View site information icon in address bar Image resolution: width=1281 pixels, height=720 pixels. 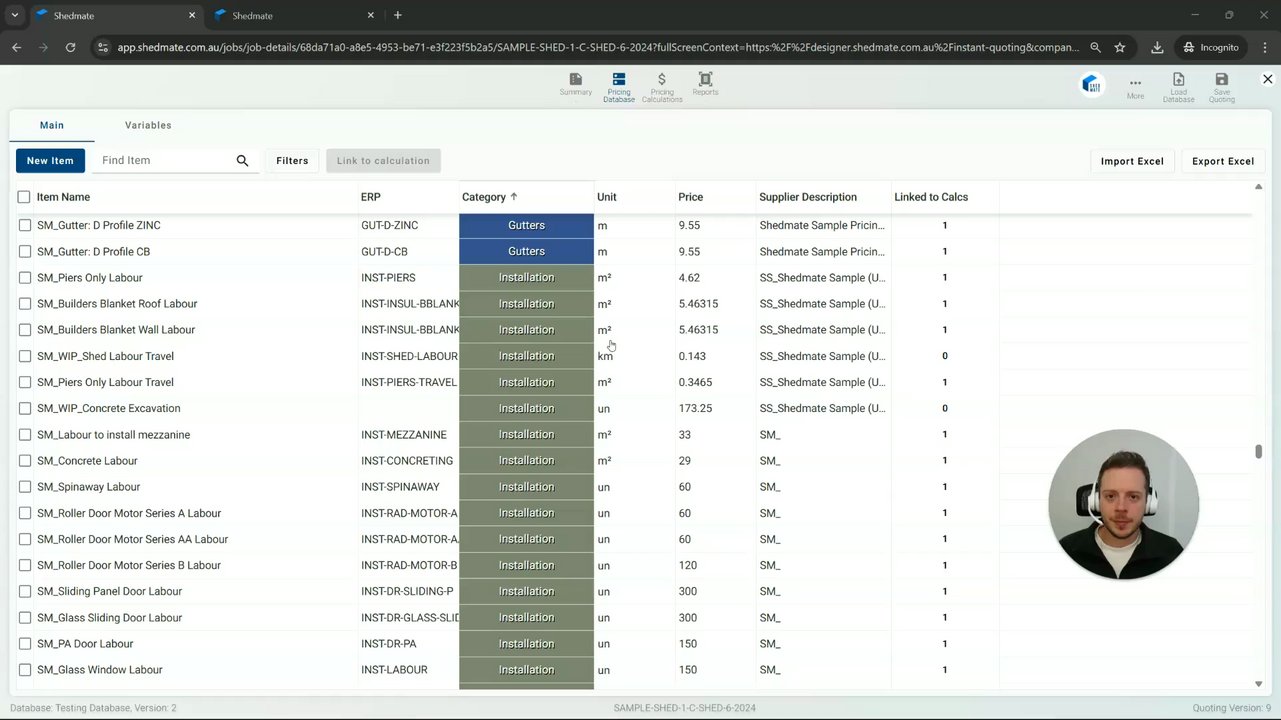[101, 47]
